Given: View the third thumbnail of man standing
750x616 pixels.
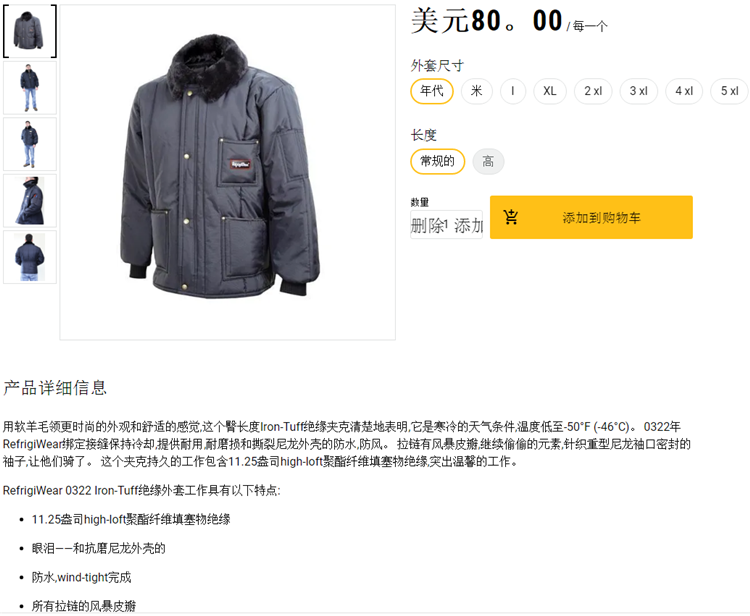Looking at the screenshot, I should pyautogui.click(x=30, y=144).
